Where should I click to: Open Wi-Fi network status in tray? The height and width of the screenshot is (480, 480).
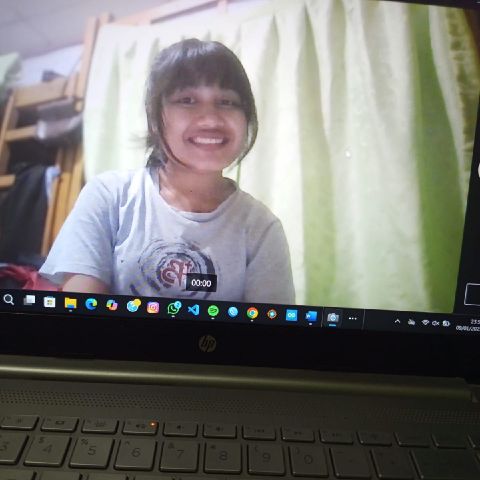tap(425, 322)
